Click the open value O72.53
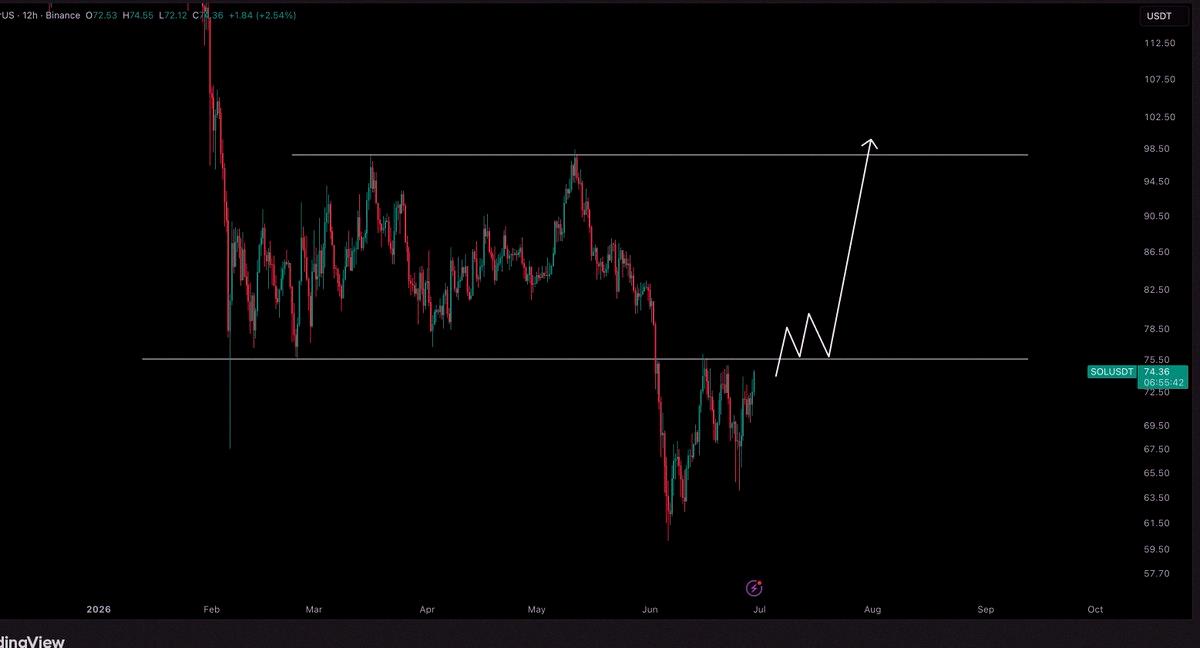Viewport: 1200px width, 648px height. (104, 16)
